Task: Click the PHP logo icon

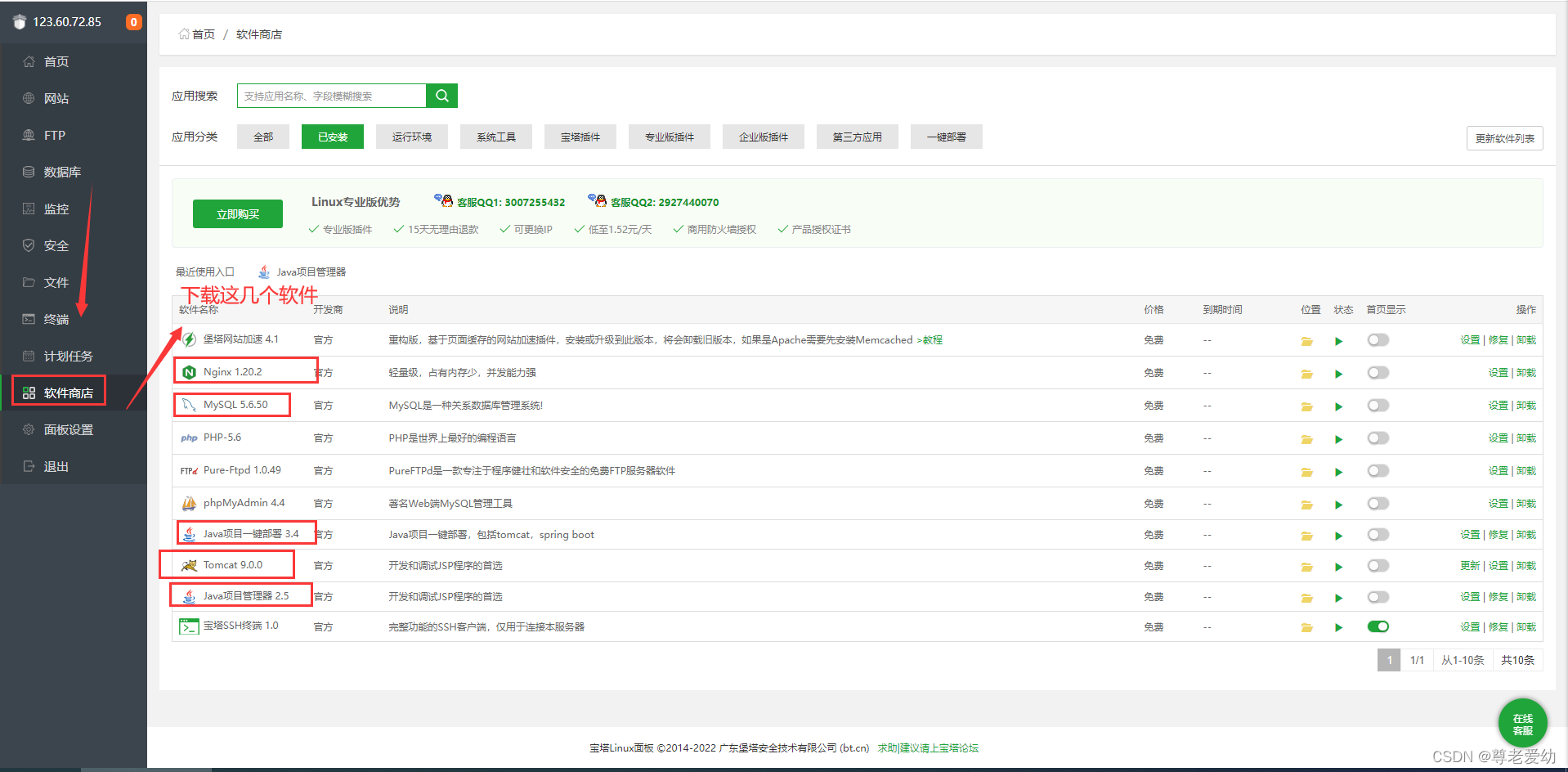Action: point(189,438)
